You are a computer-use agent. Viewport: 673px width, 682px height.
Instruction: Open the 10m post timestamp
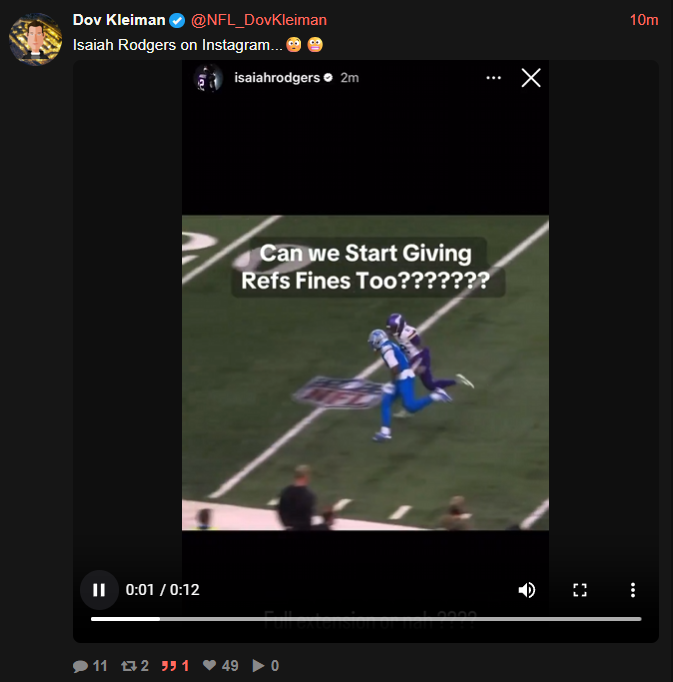[644, 20]
